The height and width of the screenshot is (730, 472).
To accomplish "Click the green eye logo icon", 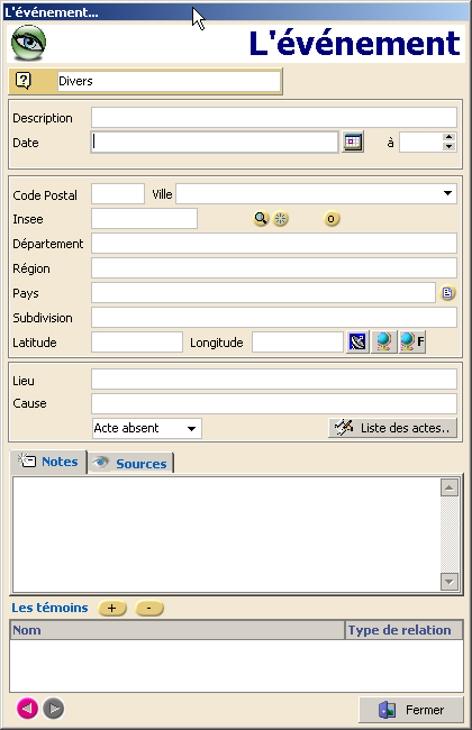I will coord(28,43).
